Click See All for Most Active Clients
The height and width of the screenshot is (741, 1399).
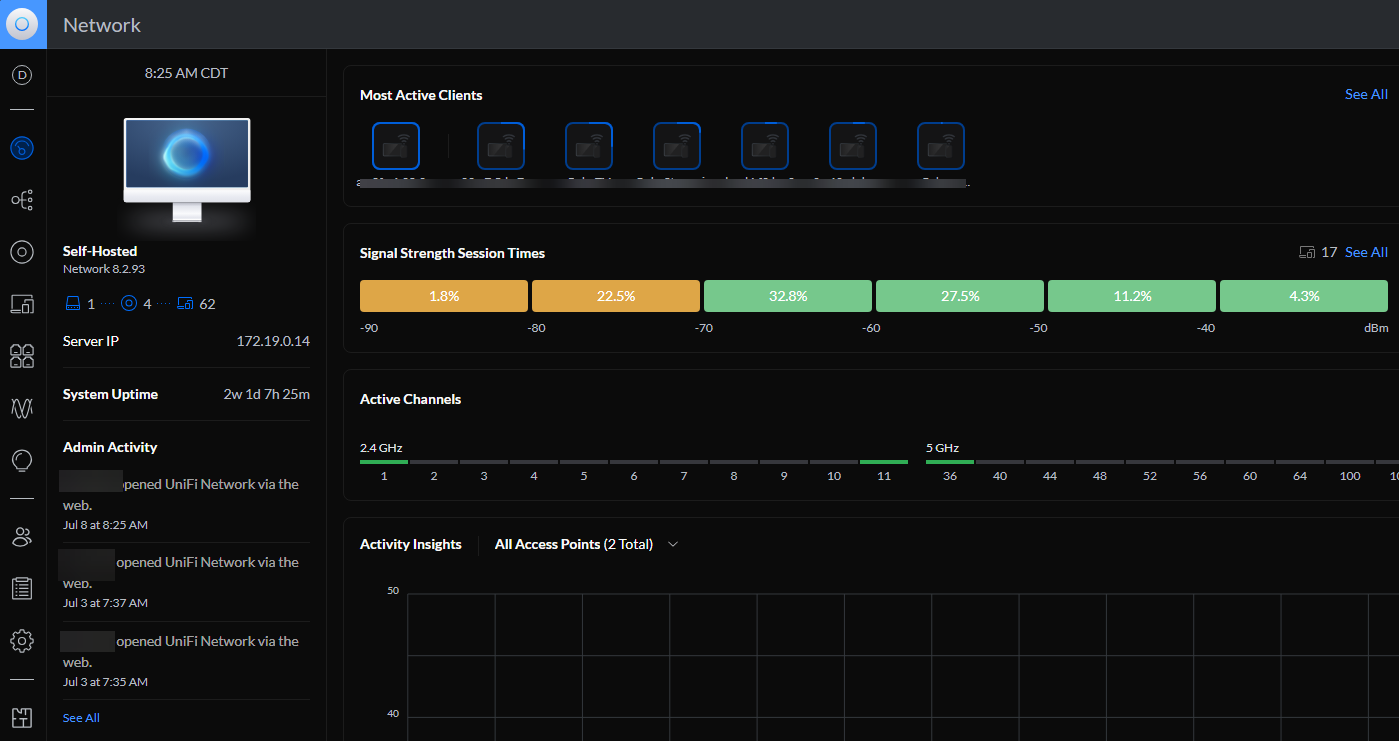point(1365,94)
